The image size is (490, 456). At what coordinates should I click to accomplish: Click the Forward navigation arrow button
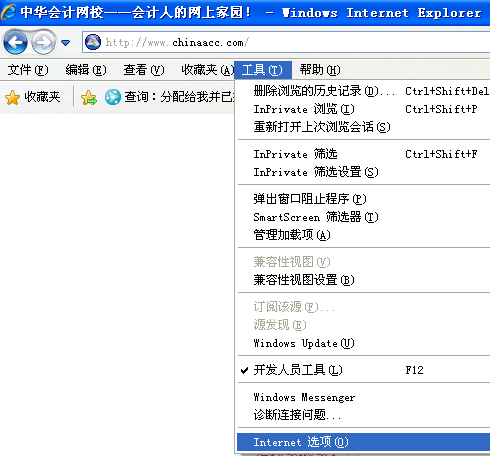[x=43, y=42]
